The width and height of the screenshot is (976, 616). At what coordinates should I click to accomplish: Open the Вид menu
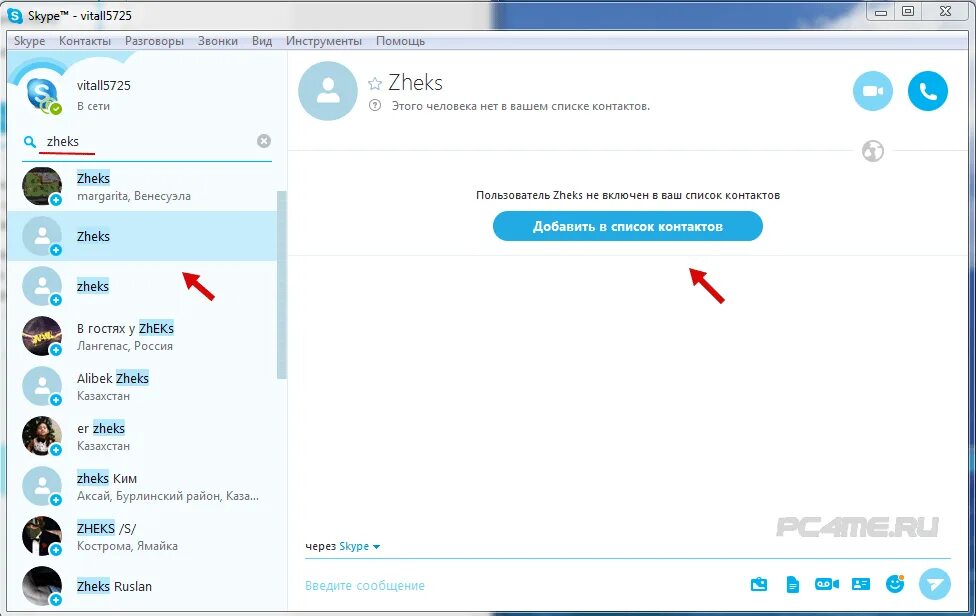coord(262,41)
